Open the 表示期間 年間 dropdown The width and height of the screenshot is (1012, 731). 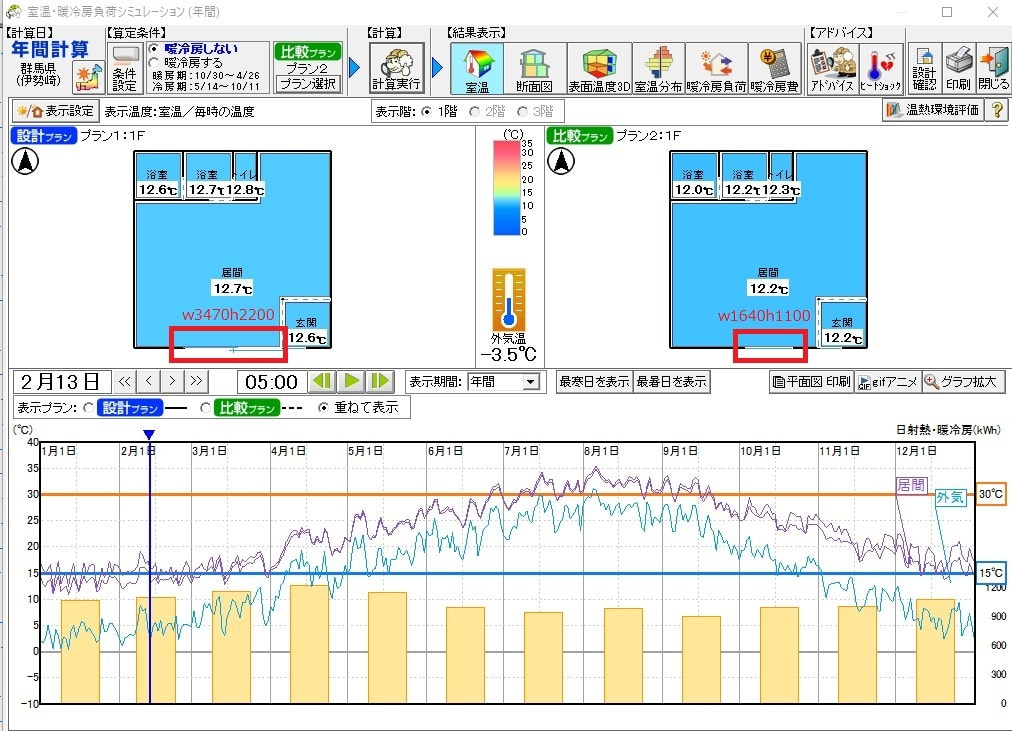click(503, 382)
